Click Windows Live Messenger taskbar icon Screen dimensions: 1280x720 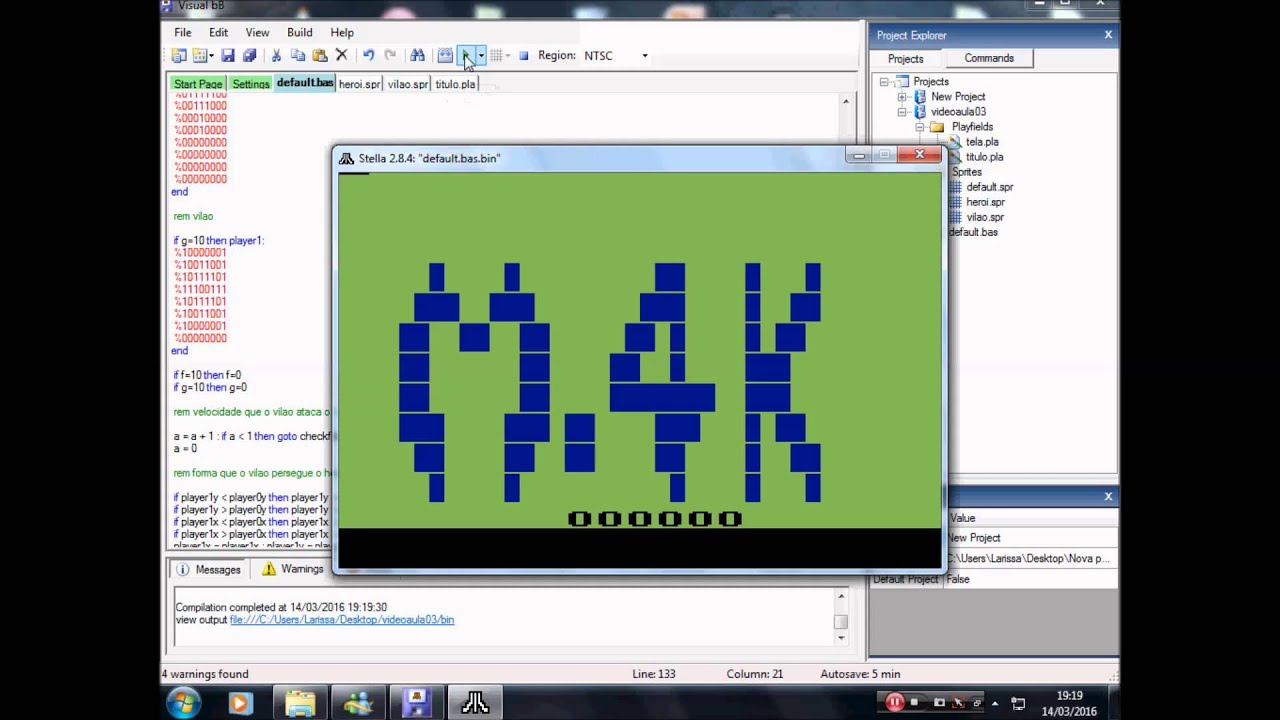358,703
